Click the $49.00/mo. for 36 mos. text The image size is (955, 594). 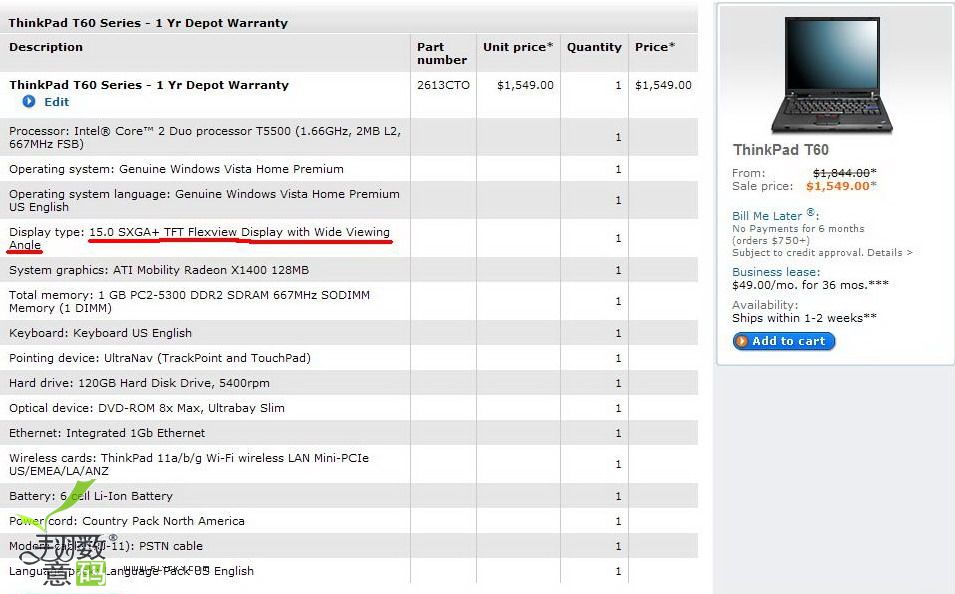810,285
